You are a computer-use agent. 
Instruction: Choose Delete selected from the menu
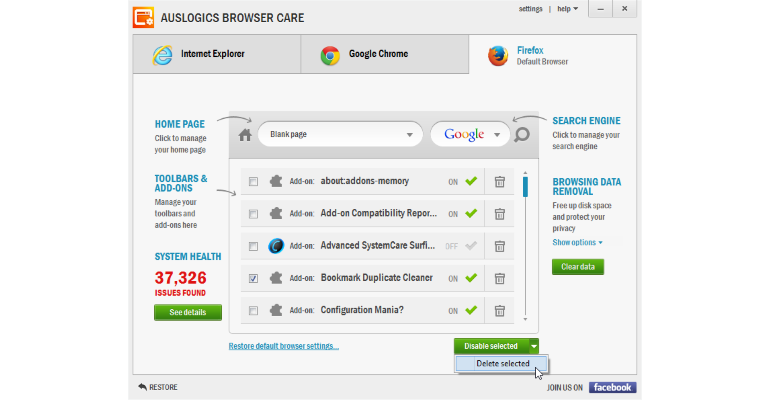(502, 364)
